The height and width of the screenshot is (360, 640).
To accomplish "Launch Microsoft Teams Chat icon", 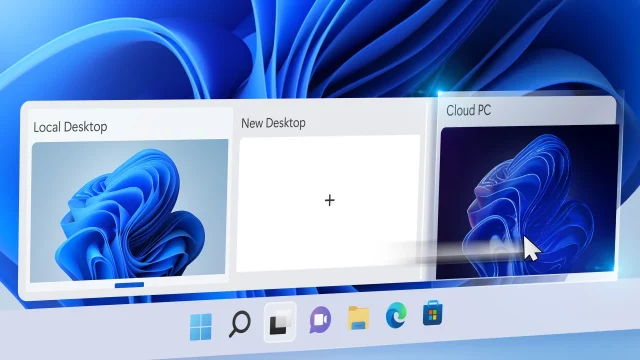I will [320, 319].
